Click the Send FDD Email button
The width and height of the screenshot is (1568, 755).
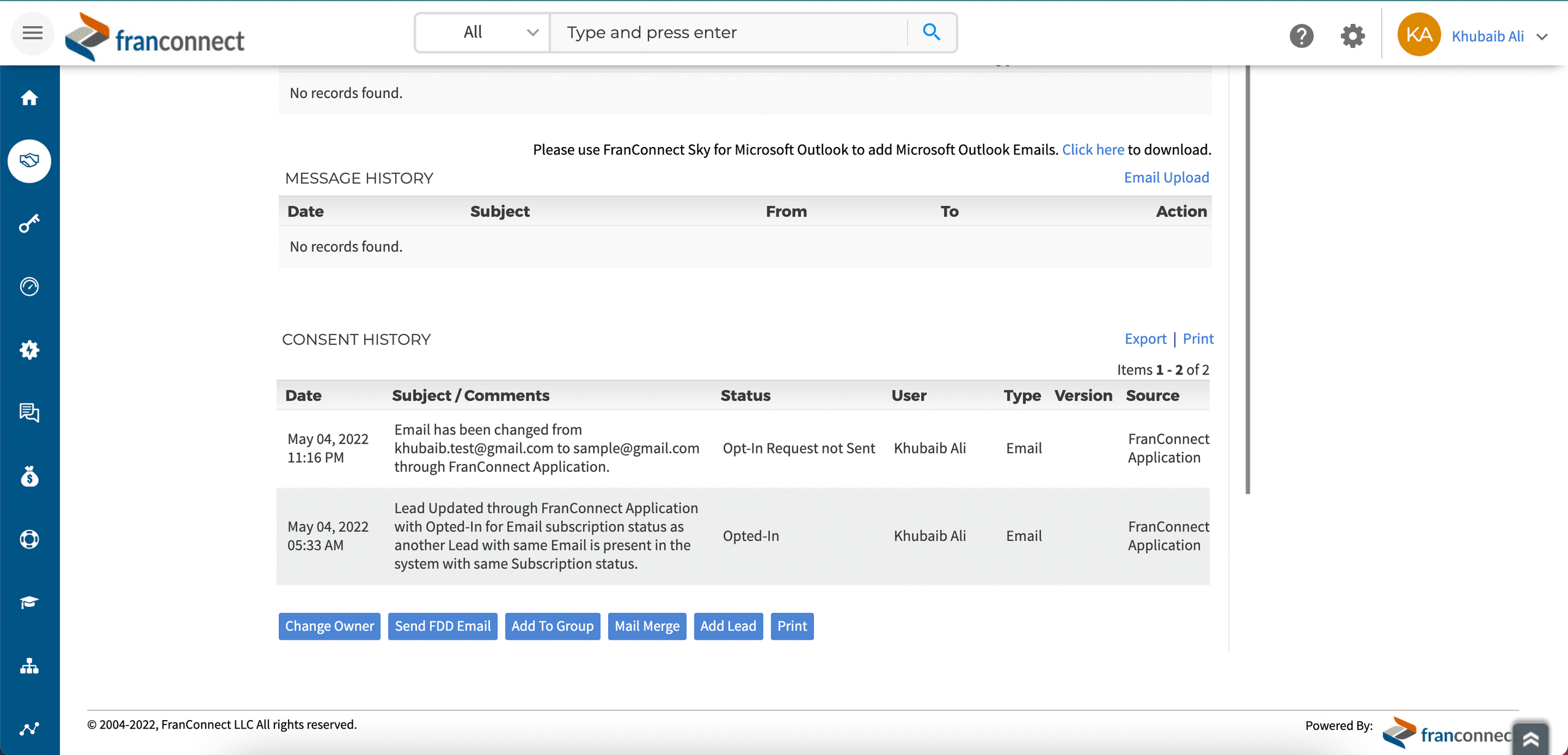443,626
